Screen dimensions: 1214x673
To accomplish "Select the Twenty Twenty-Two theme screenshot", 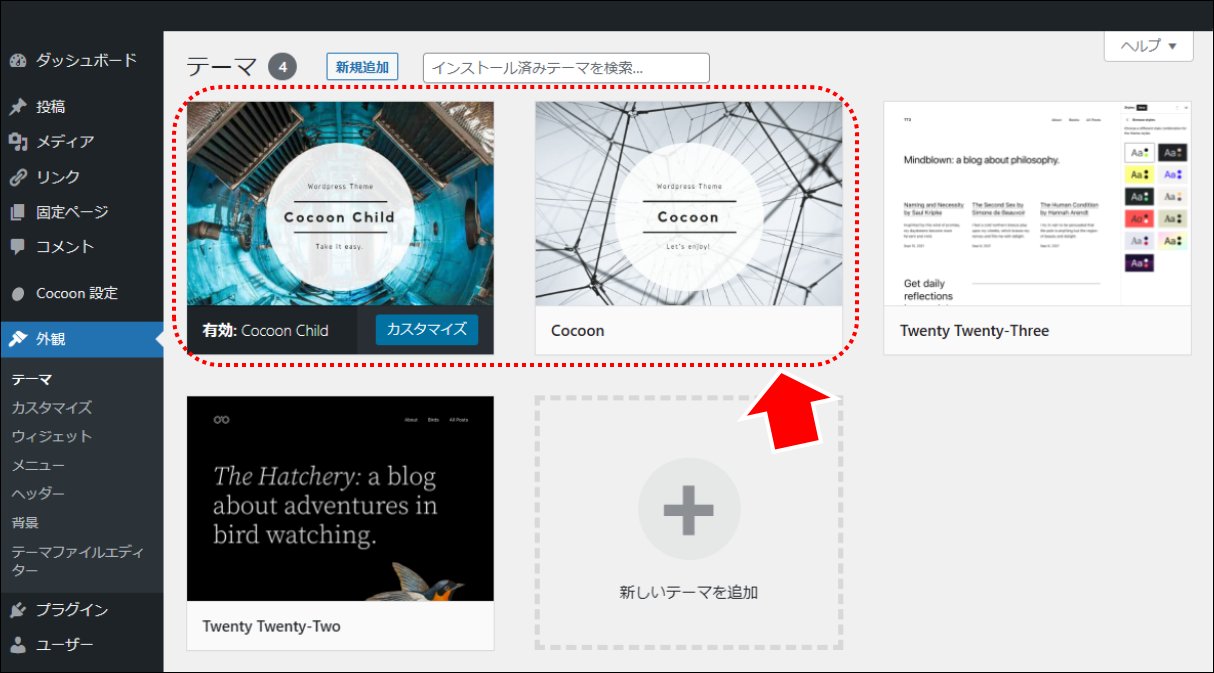I will [x=340, y=499].
